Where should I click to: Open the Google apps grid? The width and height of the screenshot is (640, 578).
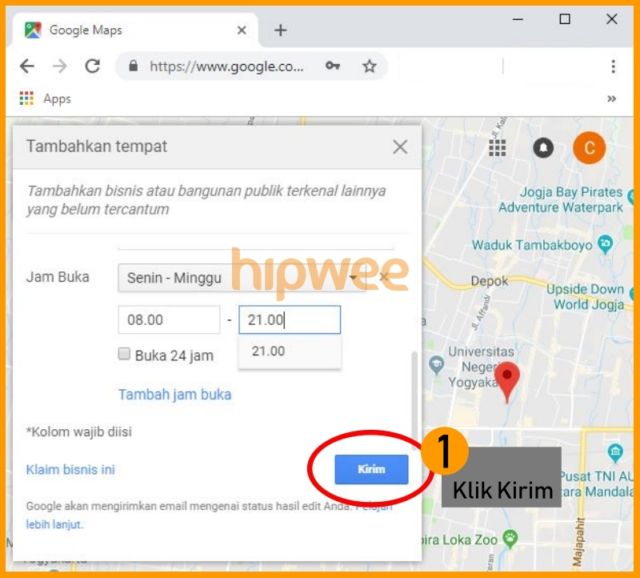tap(497, 148)
